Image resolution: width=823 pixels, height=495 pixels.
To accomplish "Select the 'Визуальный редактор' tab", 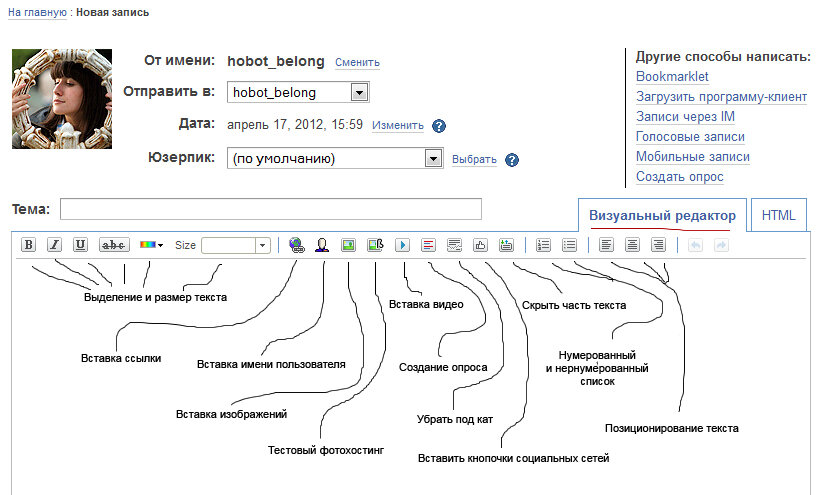I will click(x=662, y=215).
